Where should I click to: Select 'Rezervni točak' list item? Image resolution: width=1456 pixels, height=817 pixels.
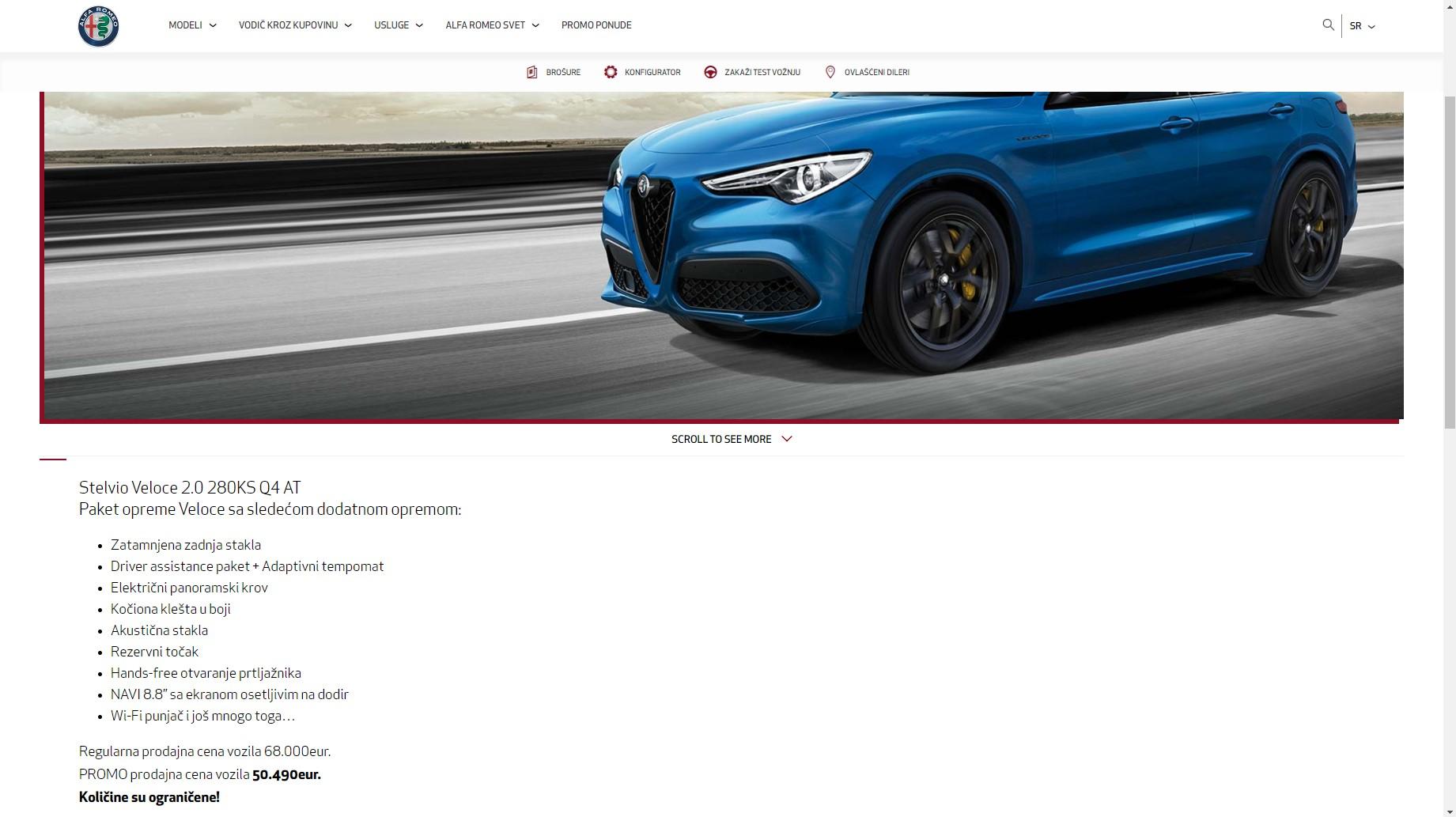(x=154, y=652)
